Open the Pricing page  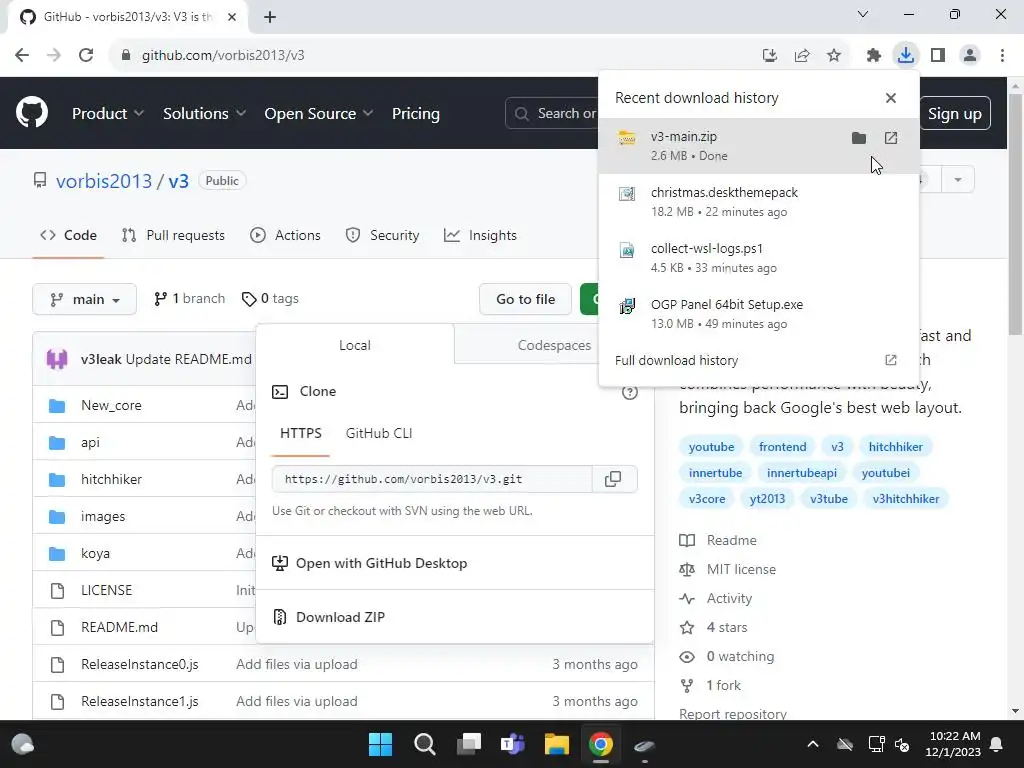[415, 113]
